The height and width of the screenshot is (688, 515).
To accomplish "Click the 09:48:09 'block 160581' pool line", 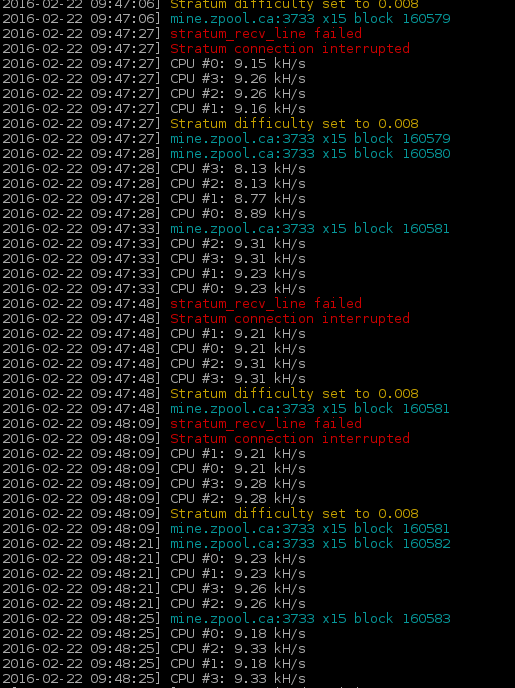I will point(310,529).
